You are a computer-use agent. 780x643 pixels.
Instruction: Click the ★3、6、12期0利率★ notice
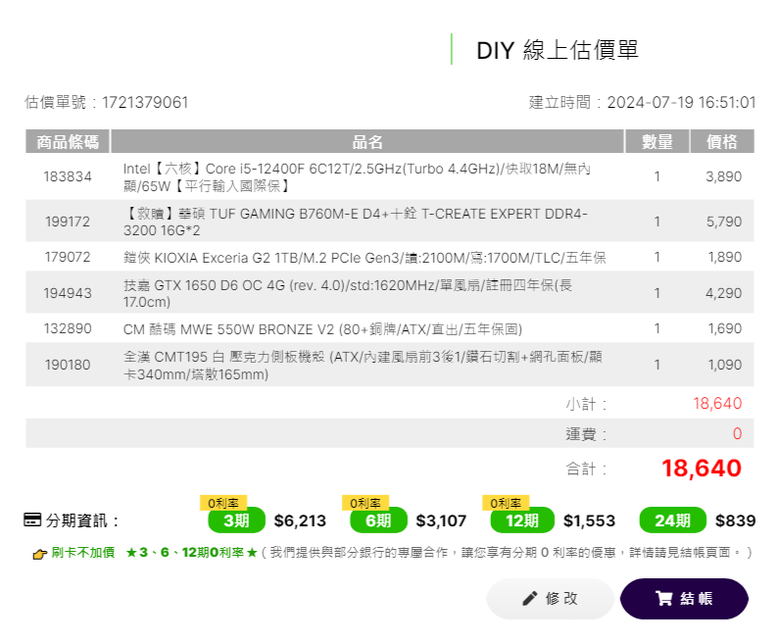(x=192, y=552)
